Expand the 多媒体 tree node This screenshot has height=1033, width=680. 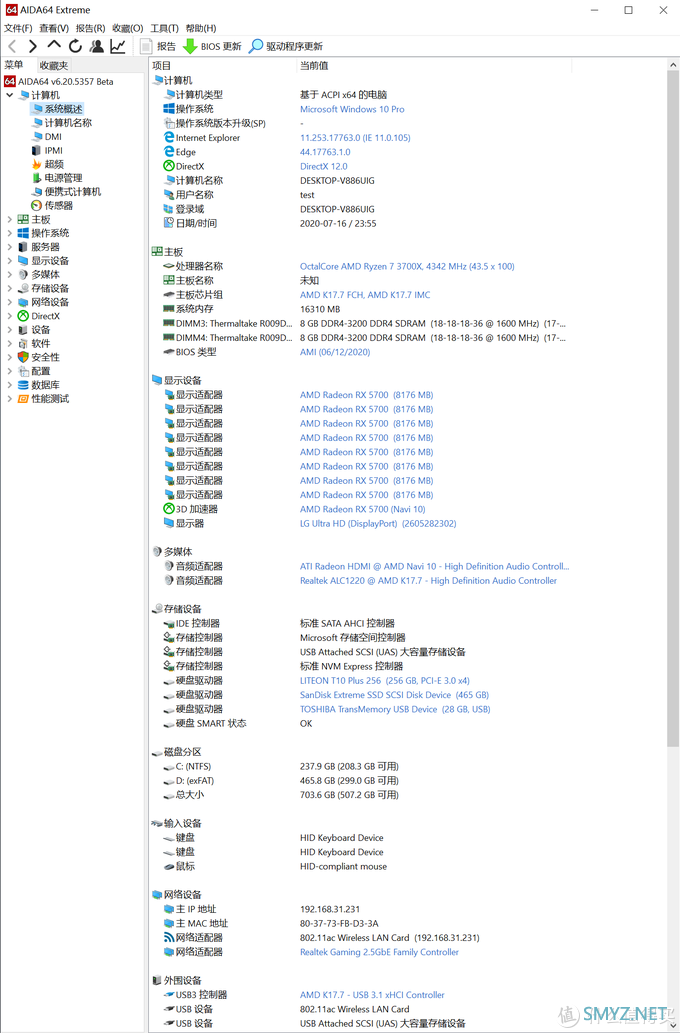9,275
